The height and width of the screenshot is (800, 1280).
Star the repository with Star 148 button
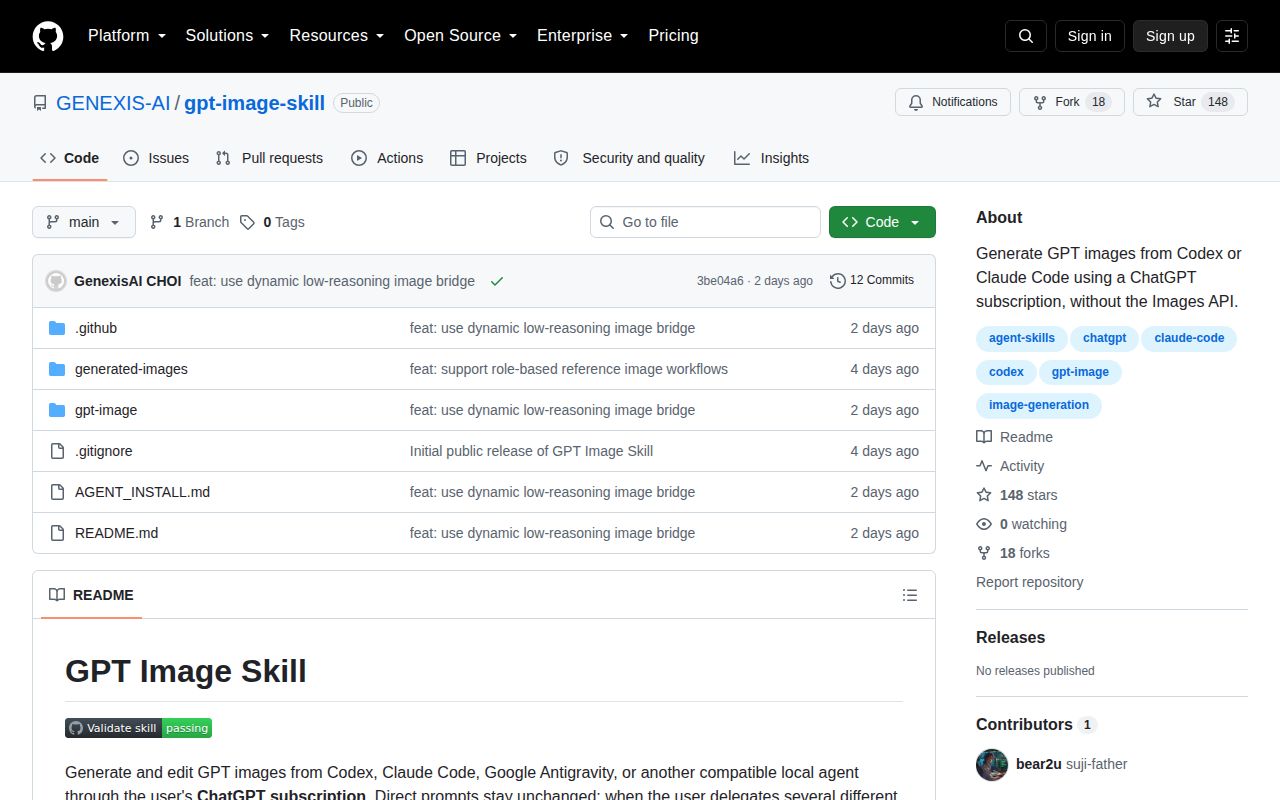(x=1190, y=102)
